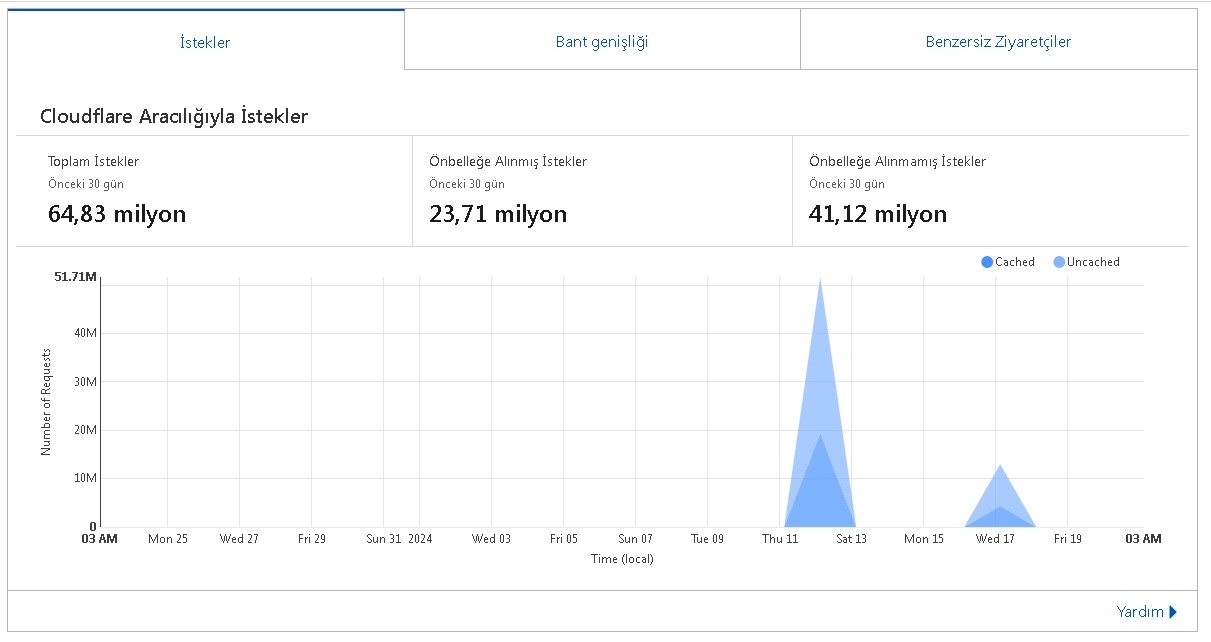Hide the Cached series via legend label
The image size is (1211, 642).
pos(1015,262)
